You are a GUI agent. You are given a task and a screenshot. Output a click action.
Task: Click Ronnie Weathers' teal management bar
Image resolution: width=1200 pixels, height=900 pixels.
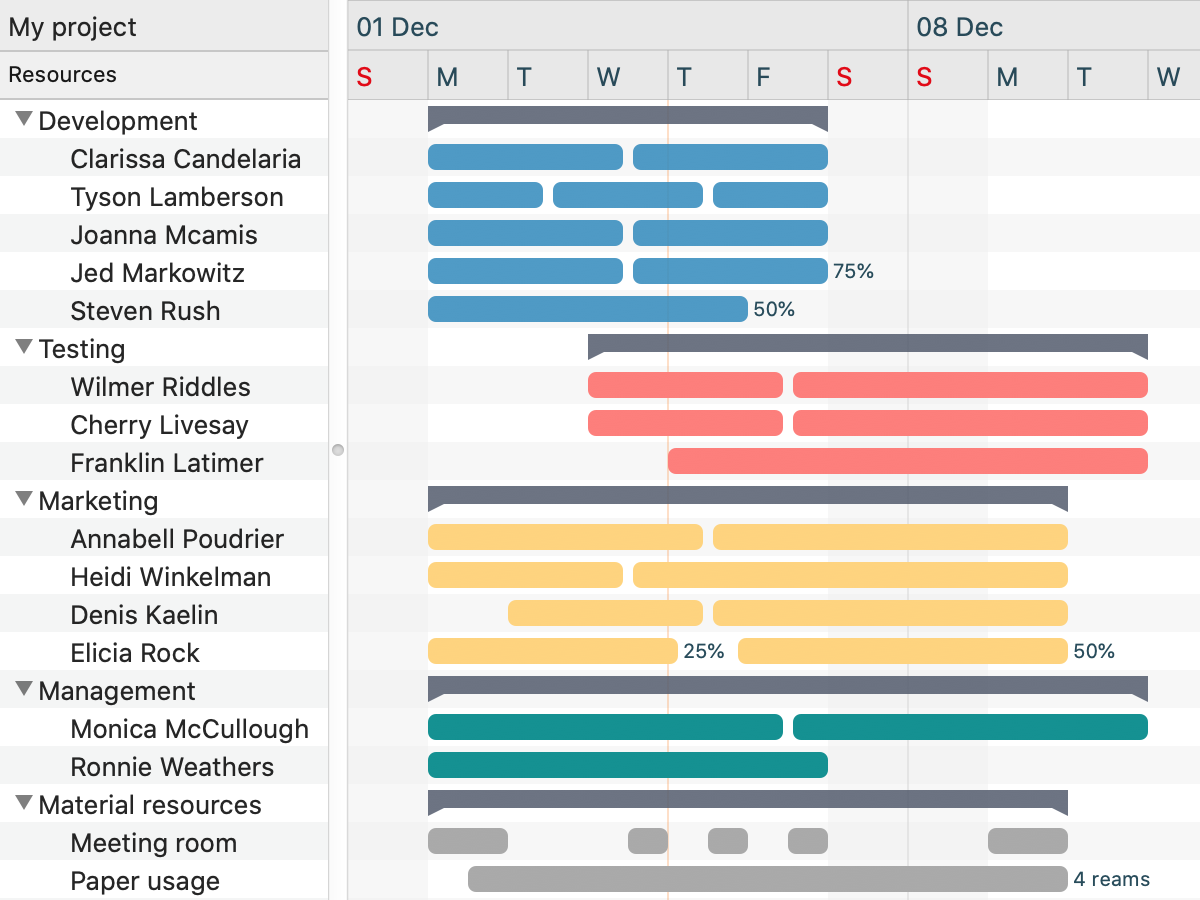coord(627,765)
